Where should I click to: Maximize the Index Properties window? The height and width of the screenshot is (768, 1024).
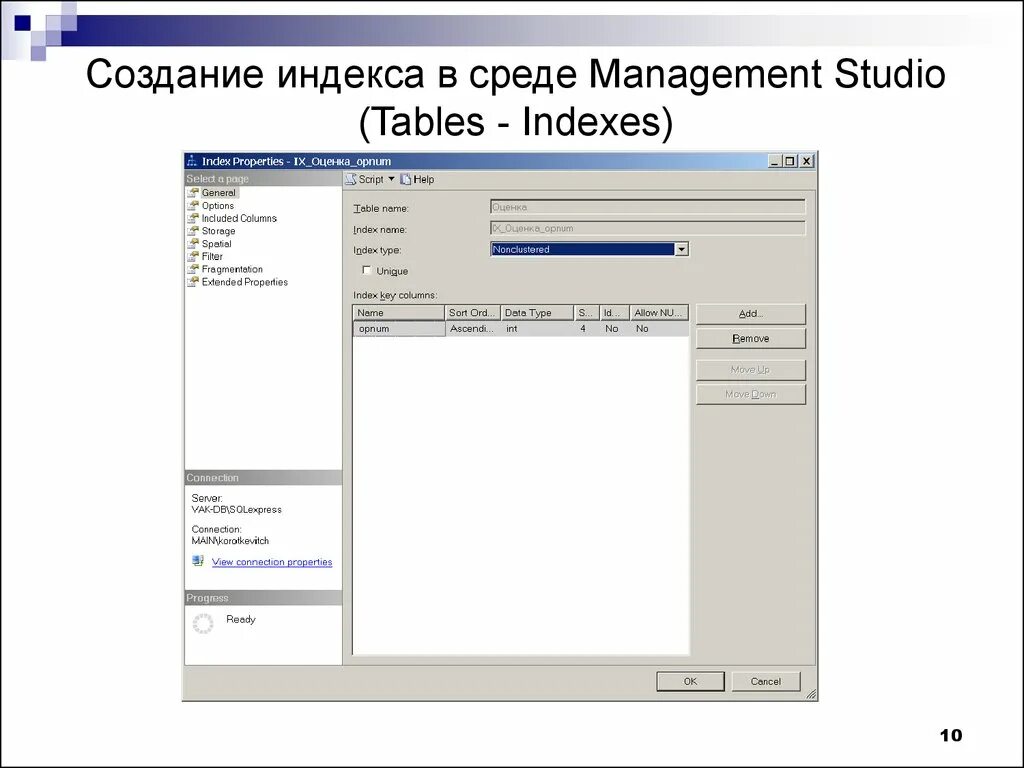coord(790,161)
